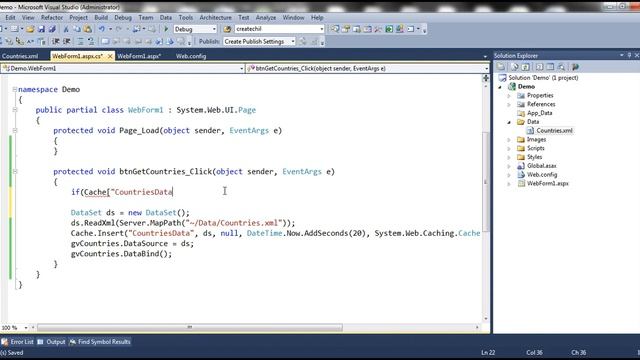This screenshot has height=360, width=640.
Task: Expand the Properties node in Solution Explorer
Action: [509, 96]
